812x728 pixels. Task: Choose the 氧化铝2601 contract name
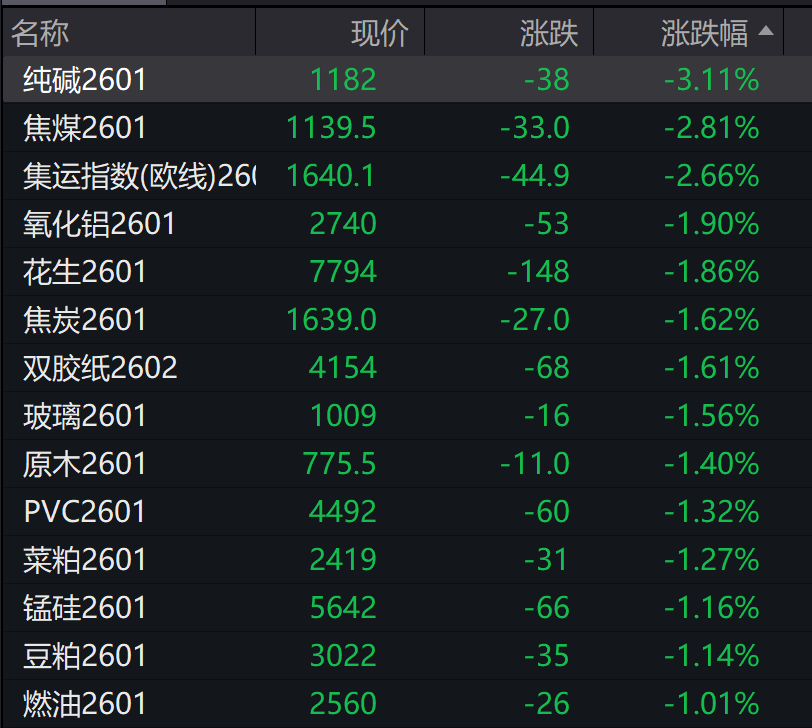pos(99,223)
